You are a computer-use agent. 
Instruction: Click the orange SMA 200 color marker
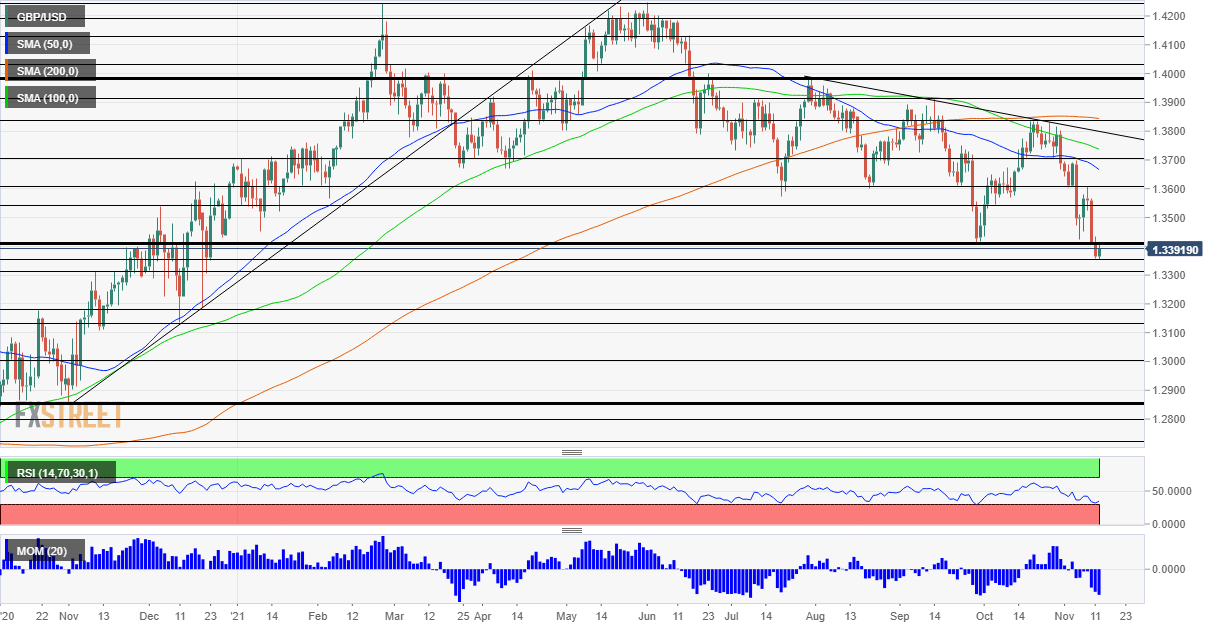[7, 70]
